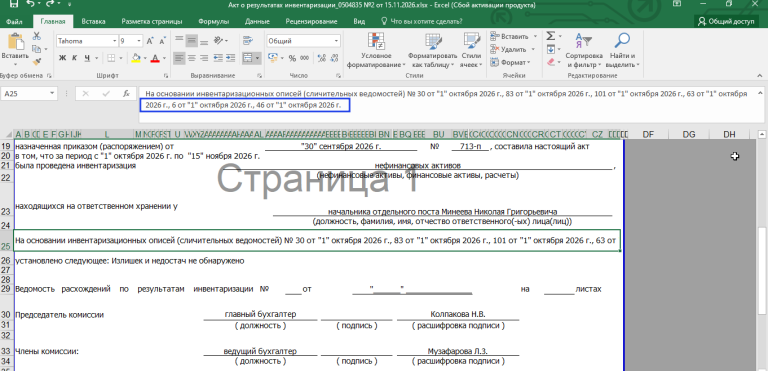Toggle wrap text in the cell
768x371 pixels.
pos(248,41)
